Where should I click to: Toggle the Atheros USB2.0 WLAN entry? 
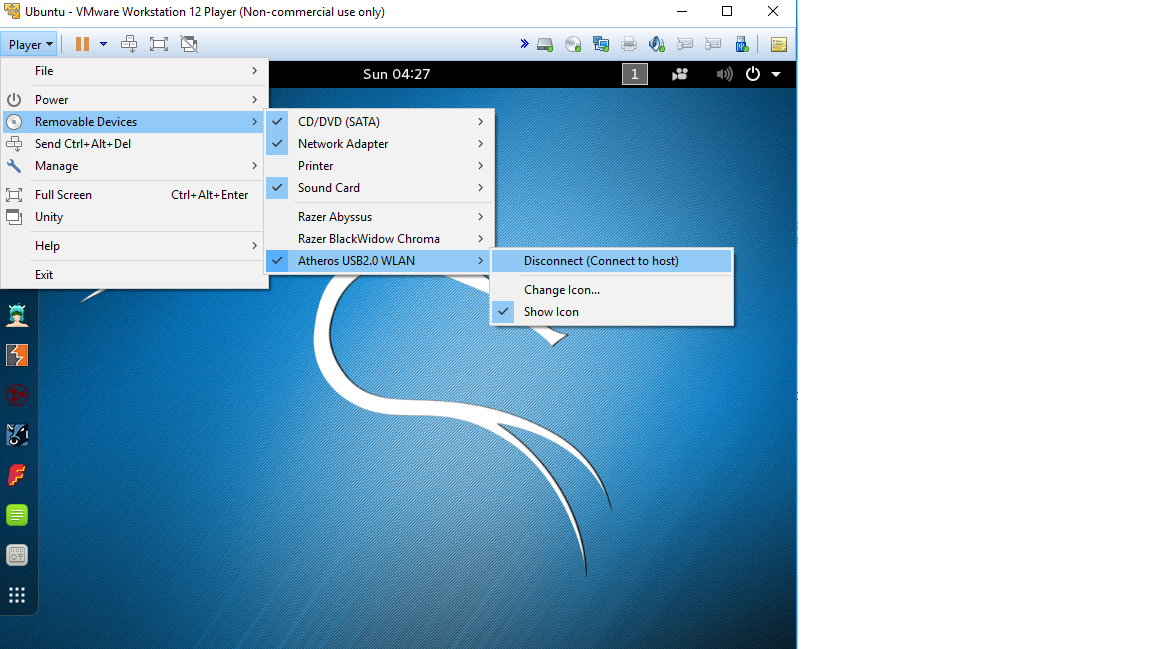pyautogui.click(x=380, y=261)
